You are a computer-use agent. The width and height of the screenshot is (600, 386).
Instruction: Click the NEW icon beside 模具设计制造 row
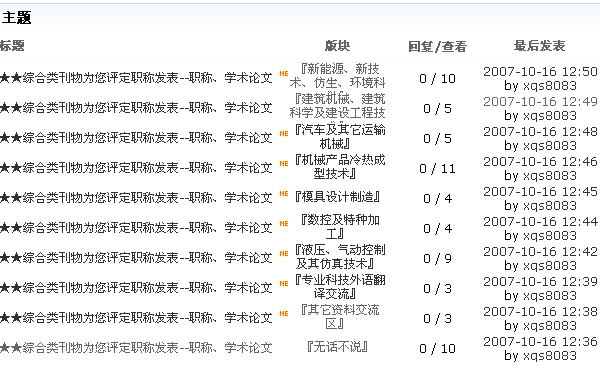click(284, 194)
